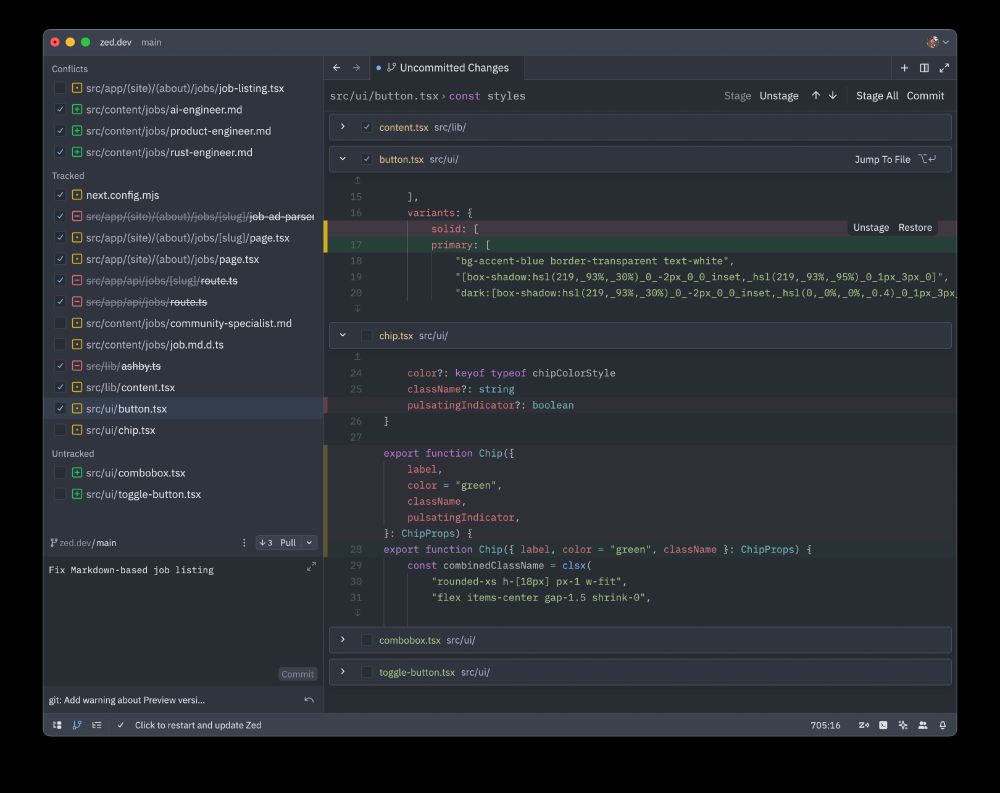
Task: Select rust-engineer.md in Conflicts list
Action: (x=184, y=152)
